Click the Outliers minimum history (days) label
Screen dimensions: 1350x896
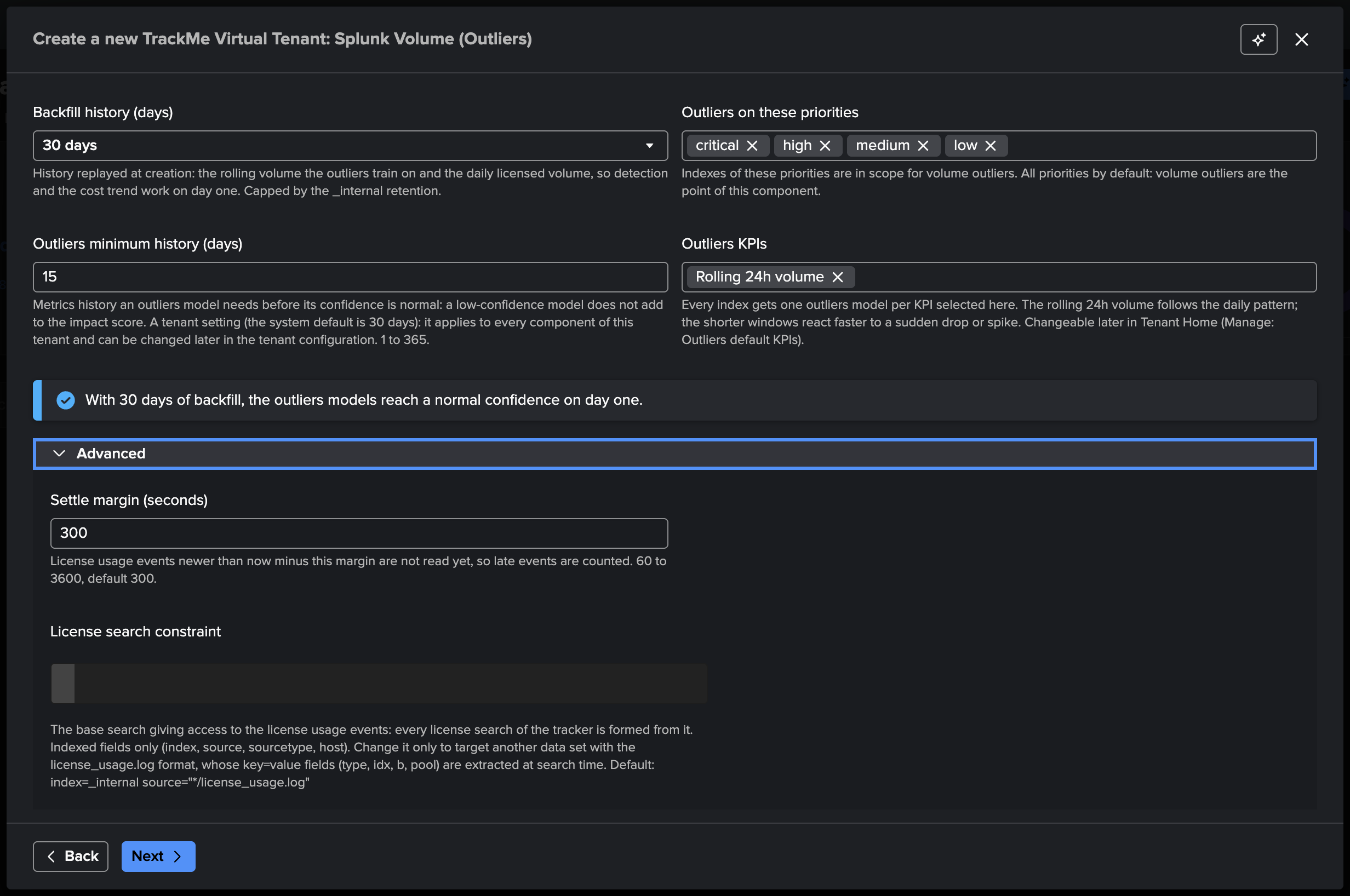pos(138,244)
